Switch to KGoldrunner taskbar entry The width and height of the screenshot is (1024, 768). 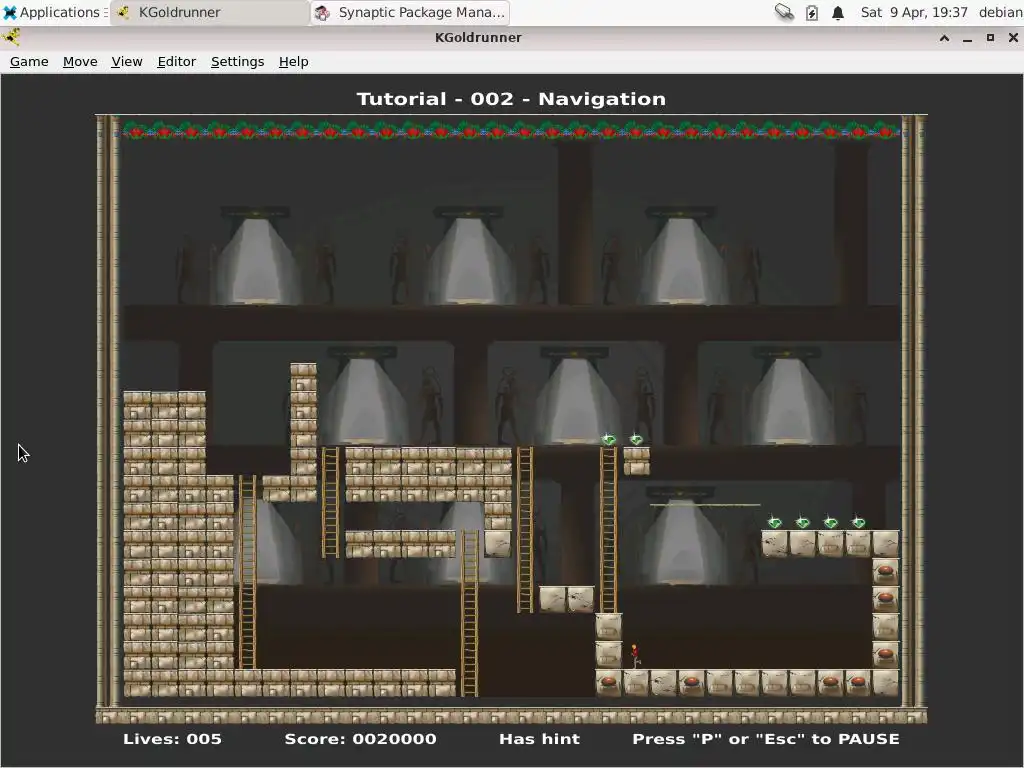[209, 12]
